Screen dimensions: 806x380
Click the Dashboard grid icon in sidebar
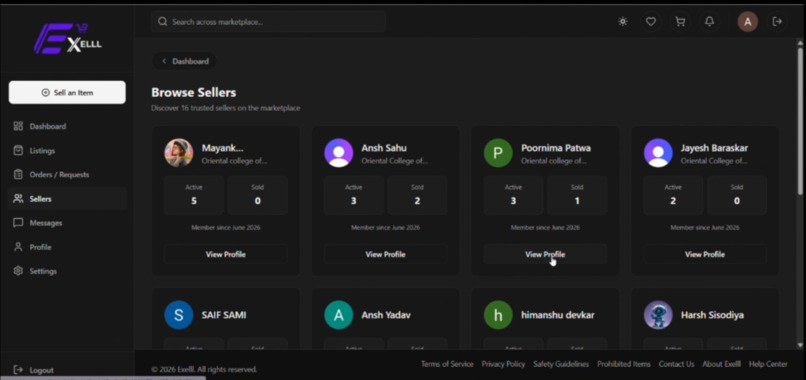tap(19, 126)
